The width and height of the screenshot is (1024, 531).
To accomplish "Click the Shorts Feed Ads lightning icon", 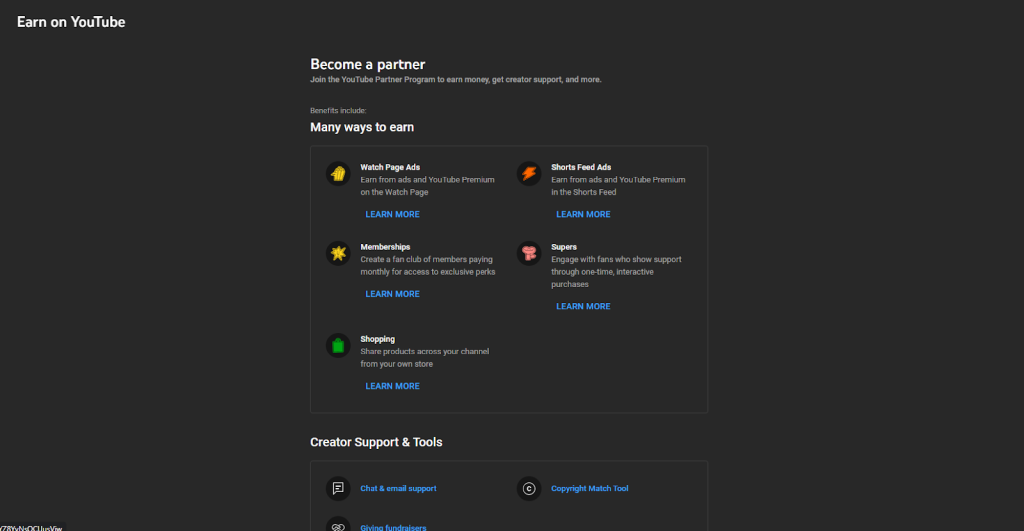I will pos(529,174).
